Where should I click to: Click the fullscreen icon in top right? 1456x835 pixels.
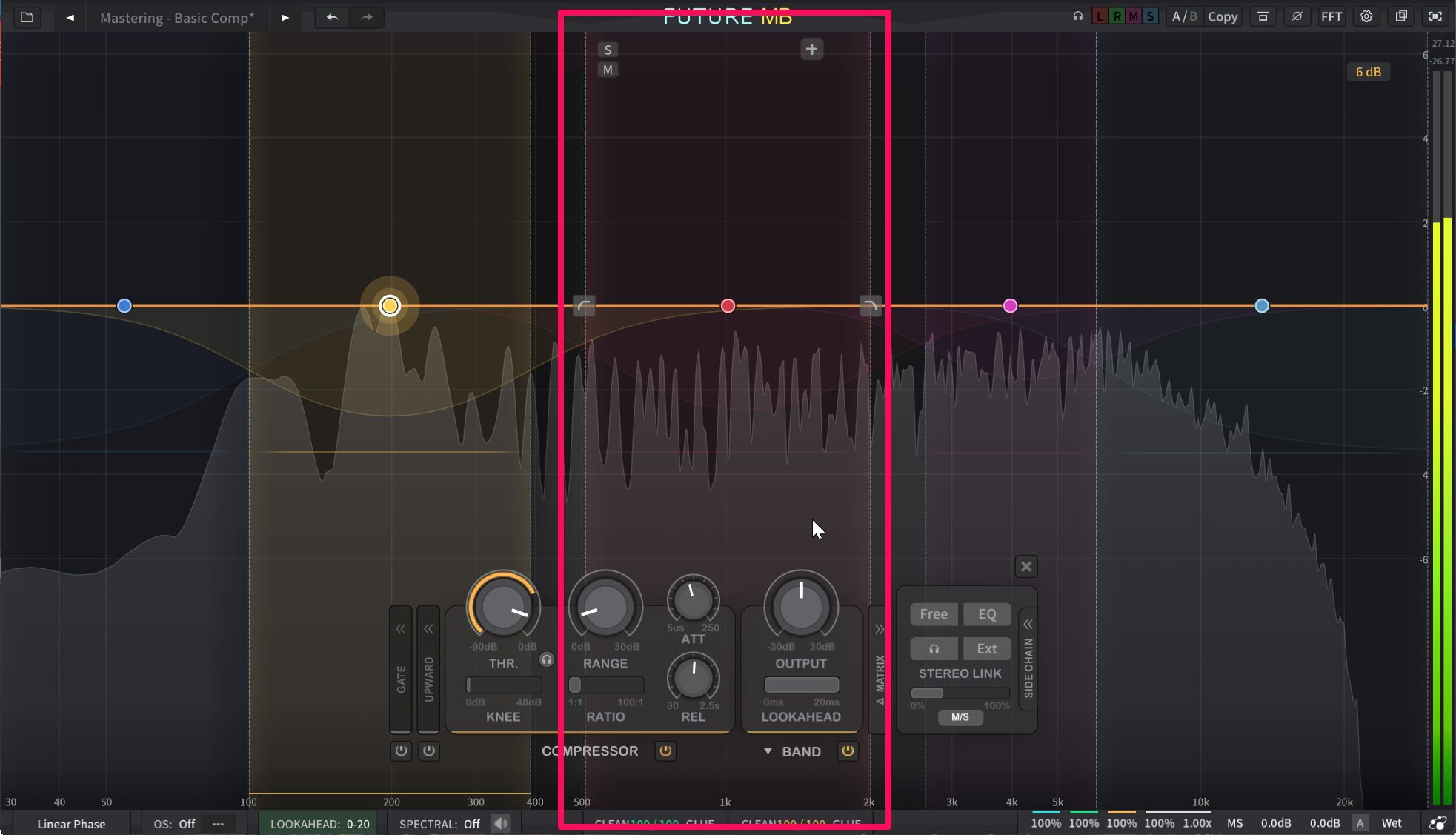click(1435, 16)
